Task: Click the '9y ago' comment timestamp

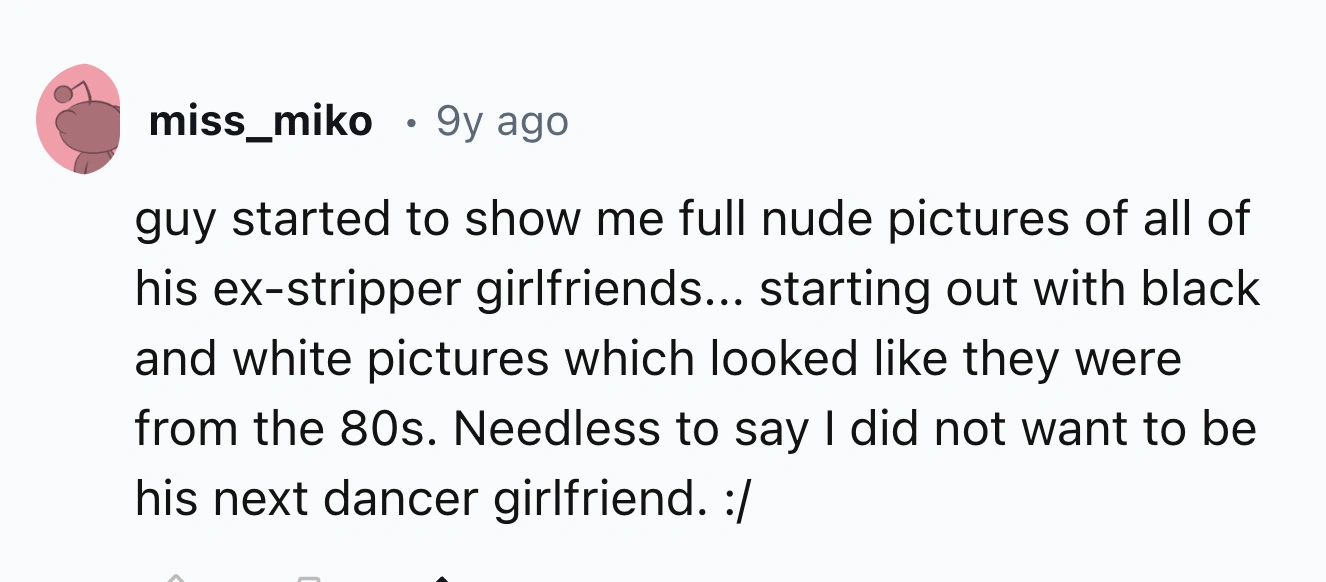Action: pos(503,122)
